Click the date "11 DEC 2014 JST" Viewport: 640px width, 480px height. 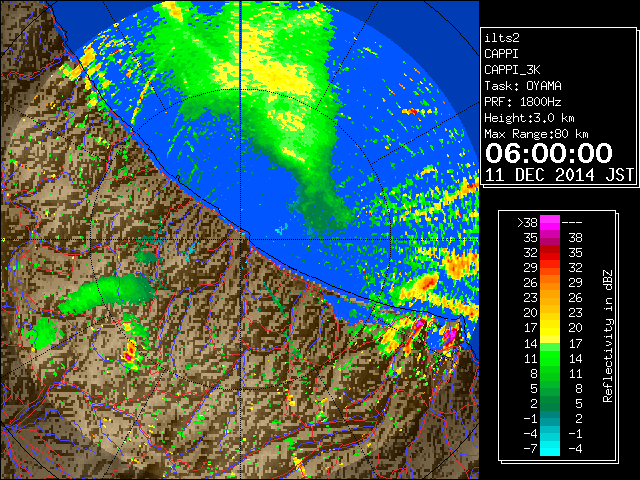coord(559,175)
